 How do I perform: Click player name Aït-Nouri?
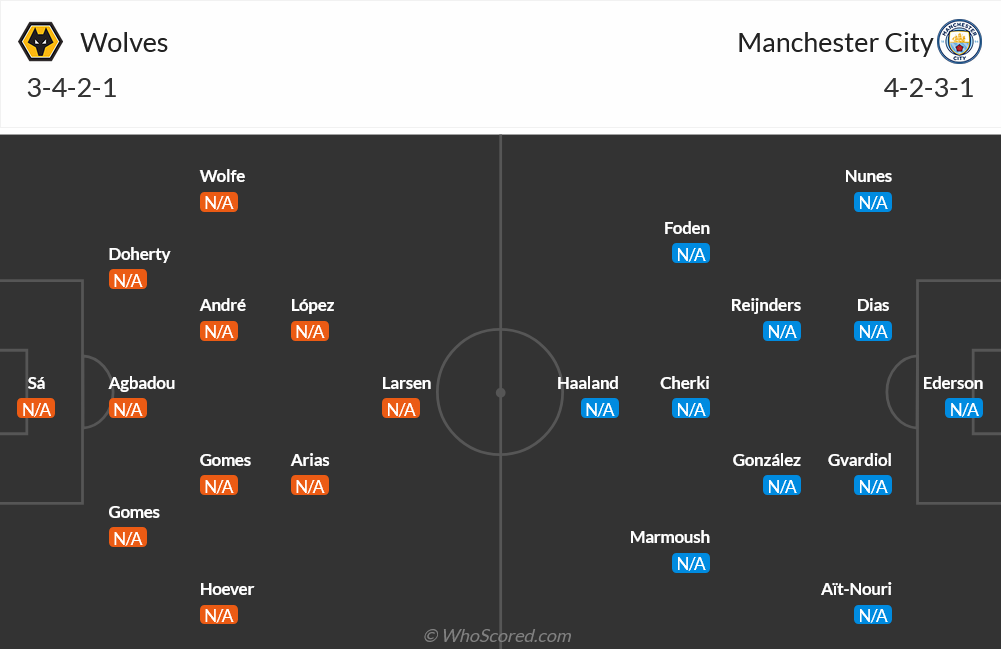click(856, 589)
